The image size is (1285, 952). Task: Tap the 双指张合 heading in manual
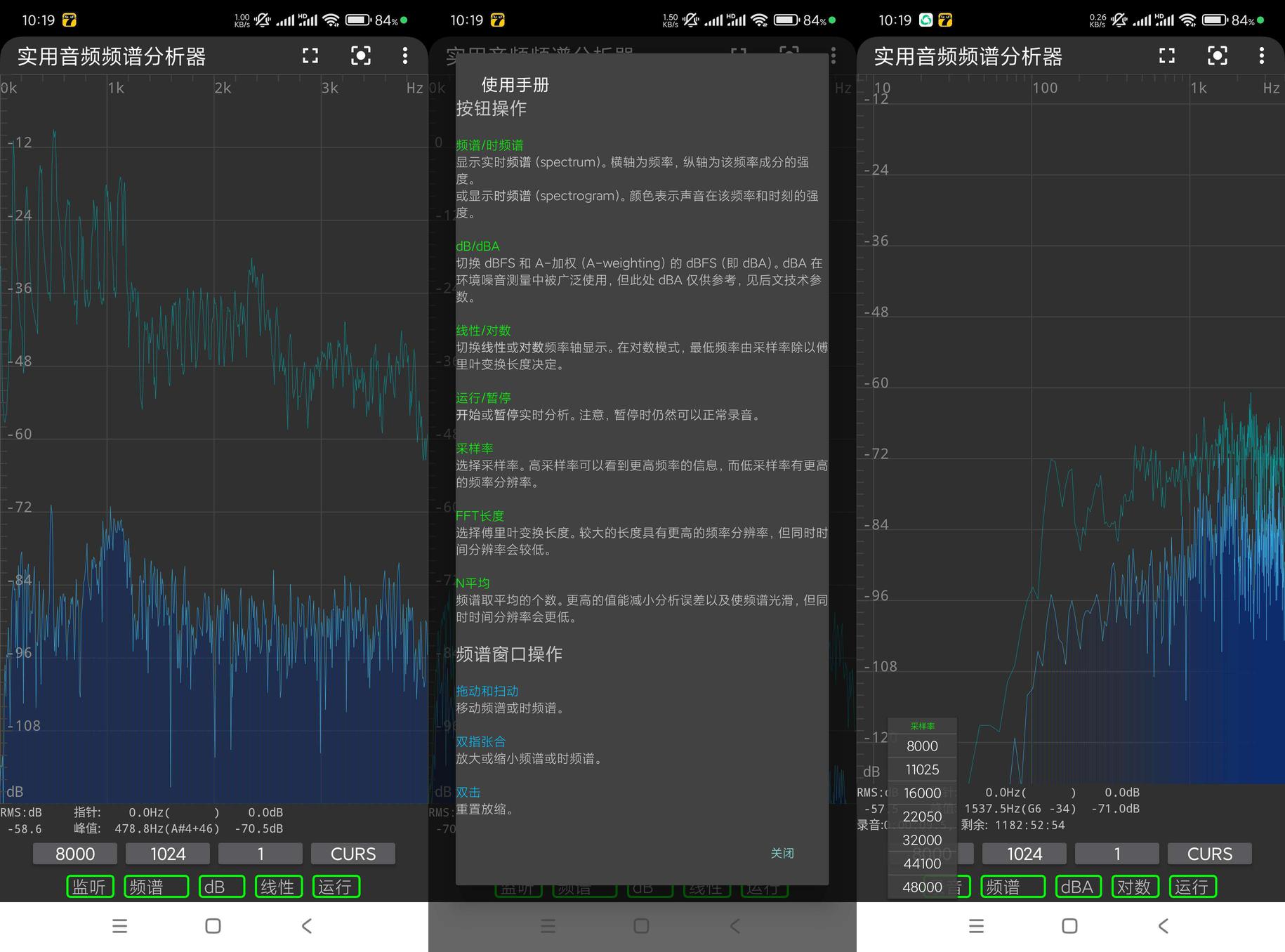pos(480,742)
